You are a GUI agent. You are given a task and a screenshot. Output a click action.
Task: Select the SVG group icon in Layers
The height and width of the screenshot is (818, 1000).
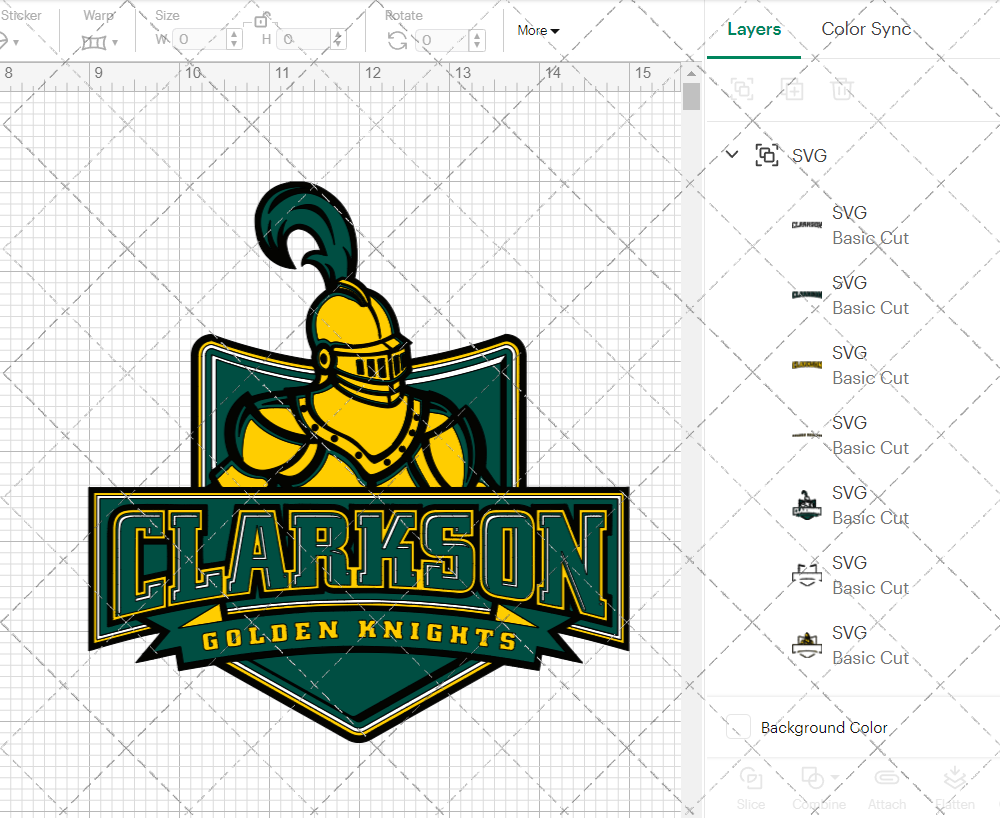(x=767, y=155)
